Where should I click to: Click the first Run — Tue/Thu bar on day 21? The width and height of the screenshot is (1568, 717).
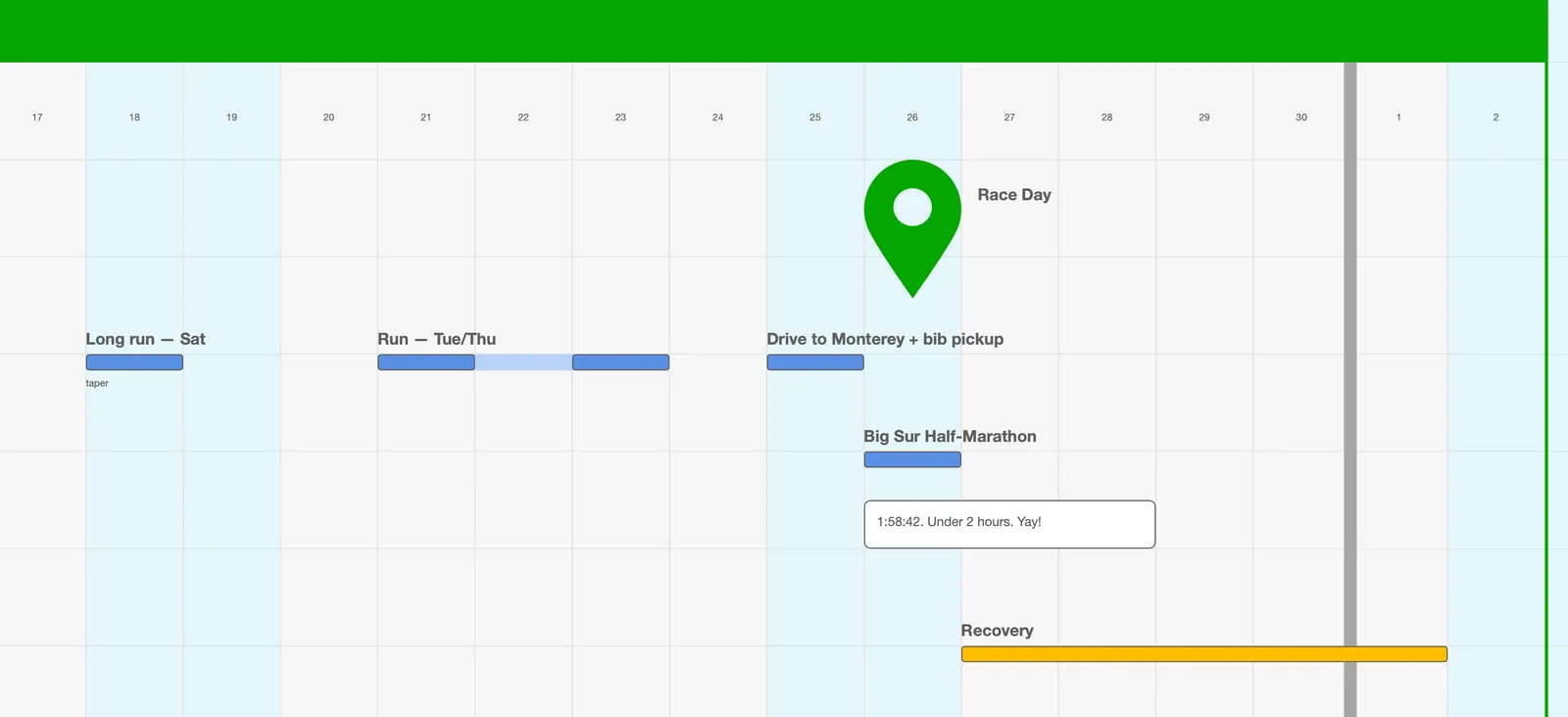pyautogui.click(x=426, y=362)
